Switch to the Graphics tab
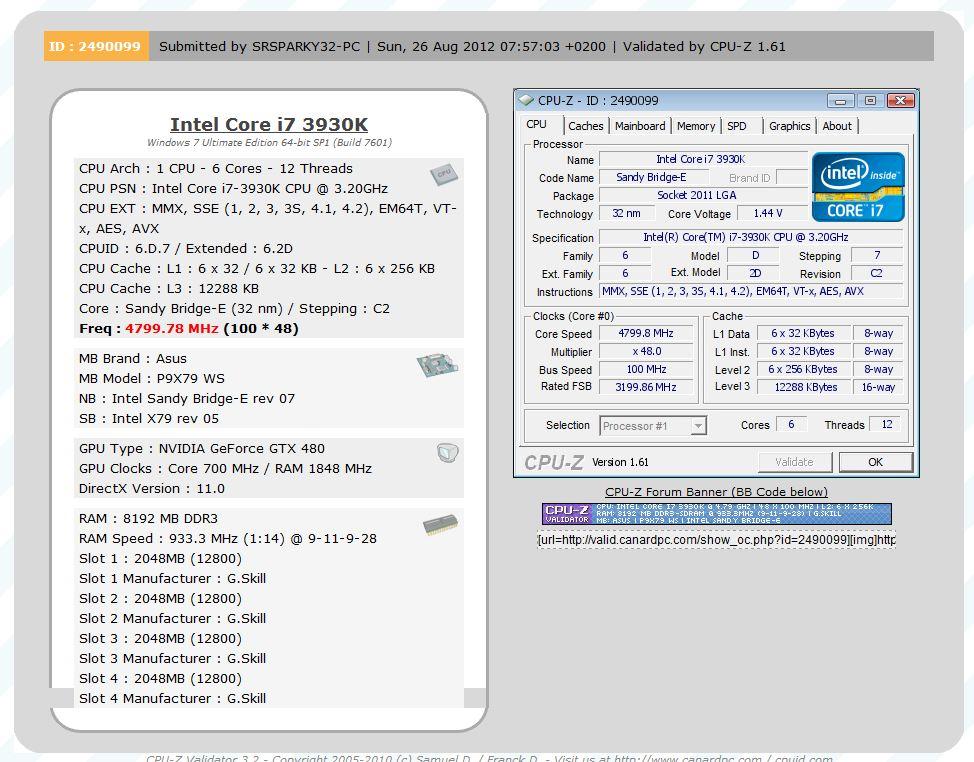Screen dimensions: 974x762 (789, 126)
